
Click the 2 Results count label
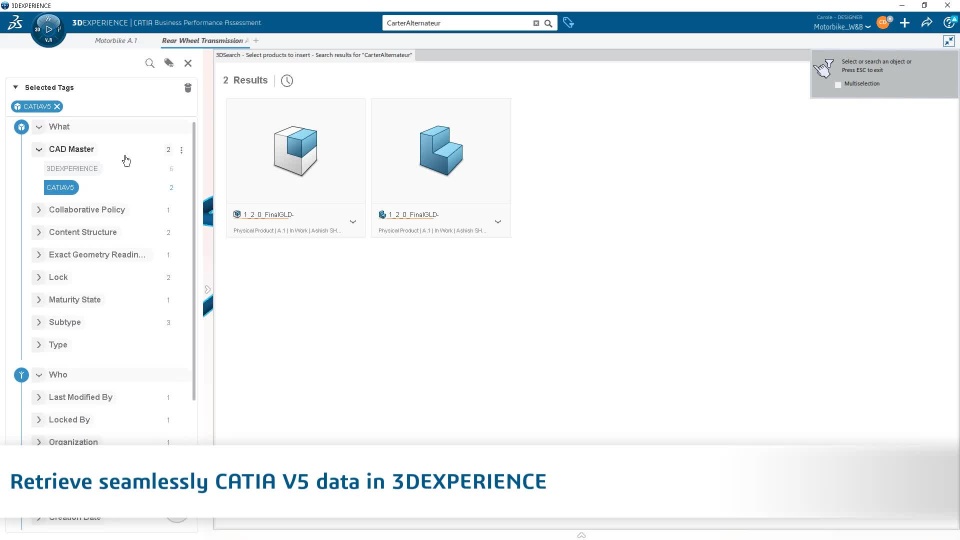245,80
